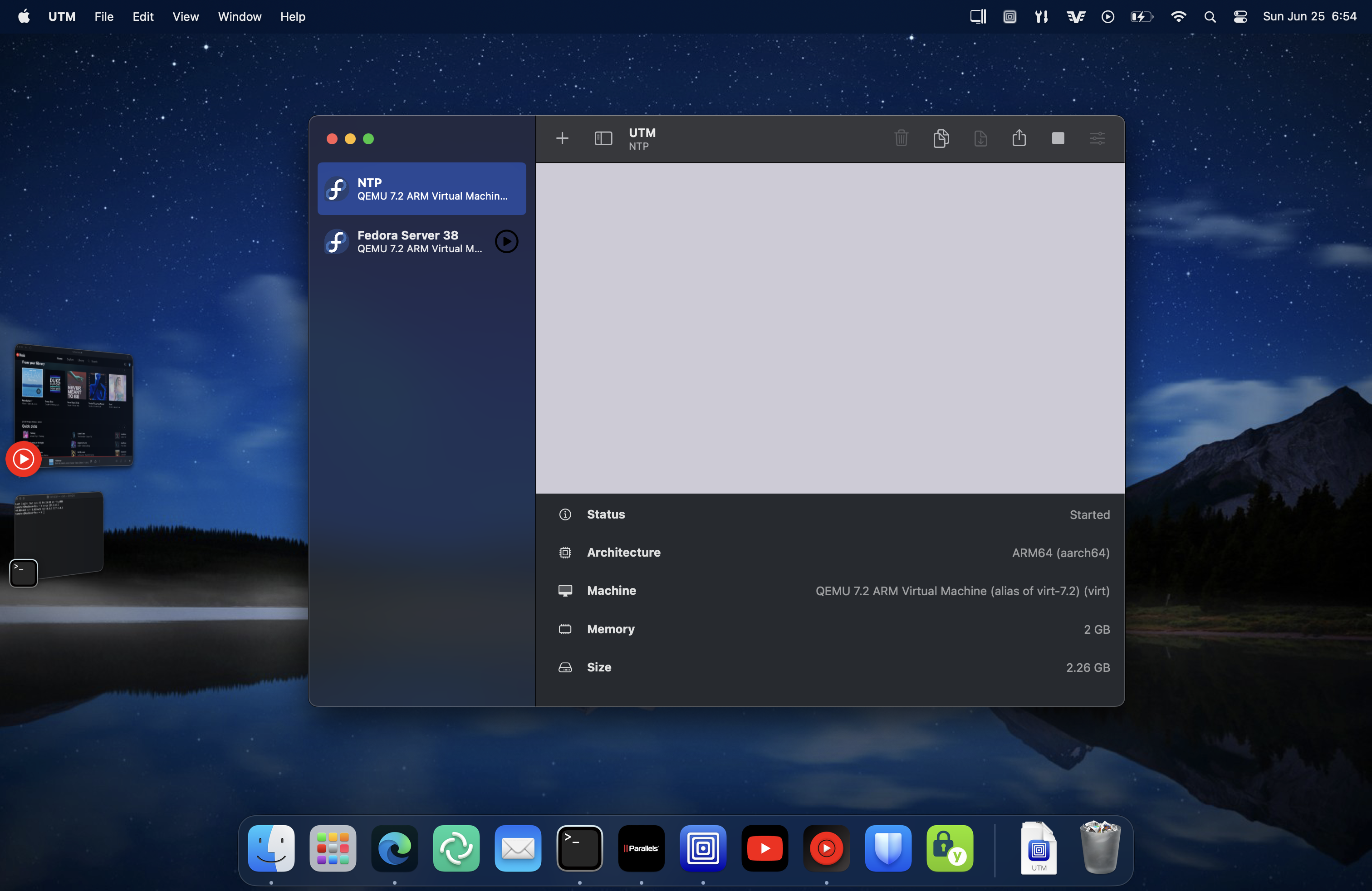Open the NTP VM settings with sliders icon
Viewport: 1372px width, 891px height.
pyautogui.click(x=1097, y=138)
